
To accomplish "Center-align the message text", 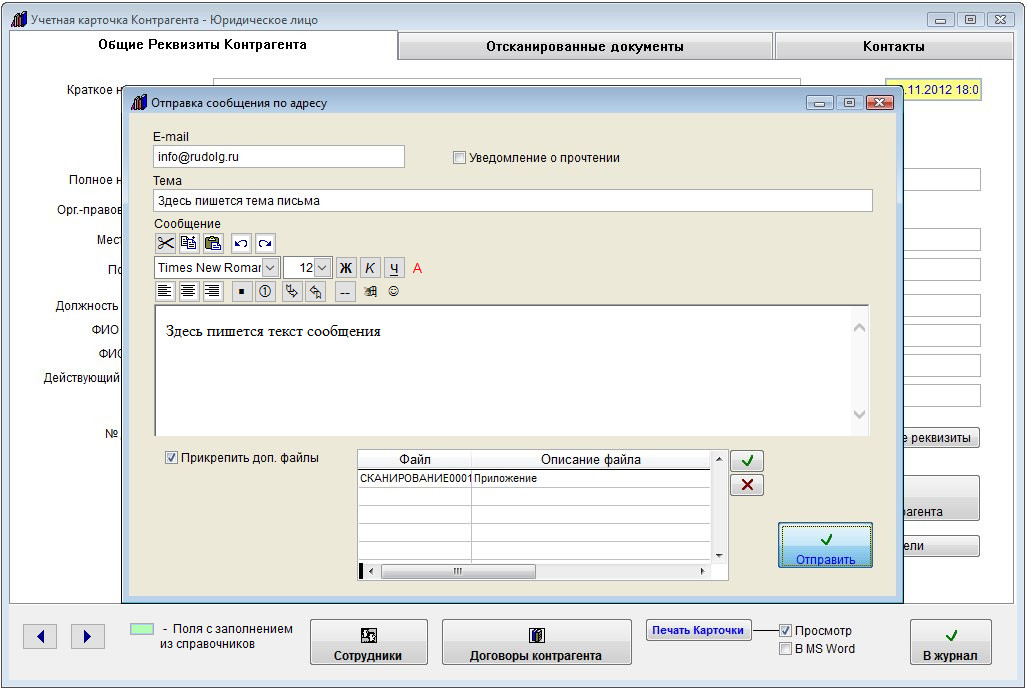I will tap(188, 292).
